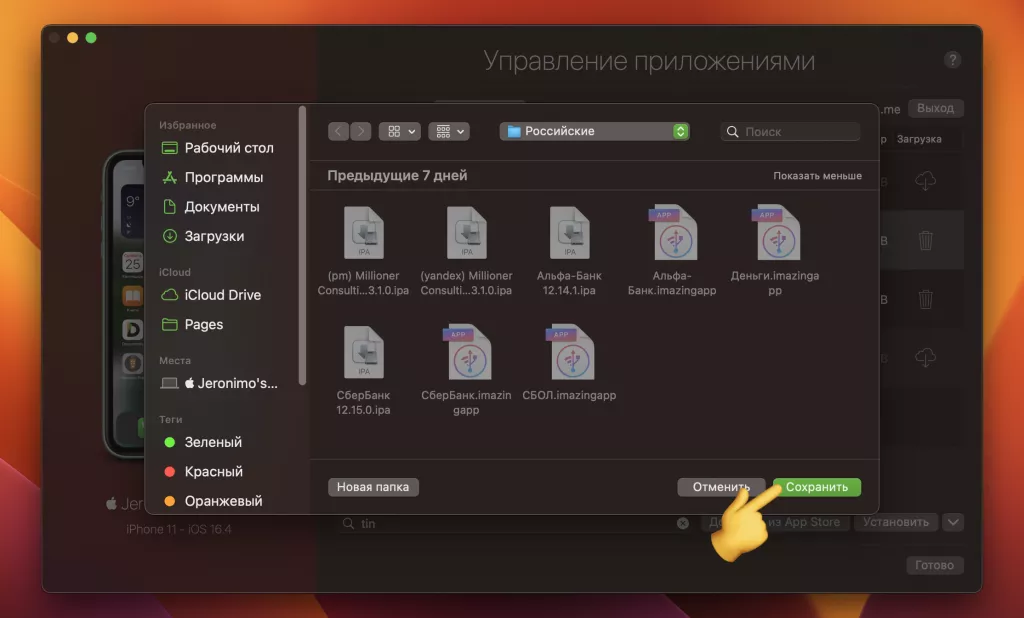Select СберБанк 12.15.0.ipa file

364,371
